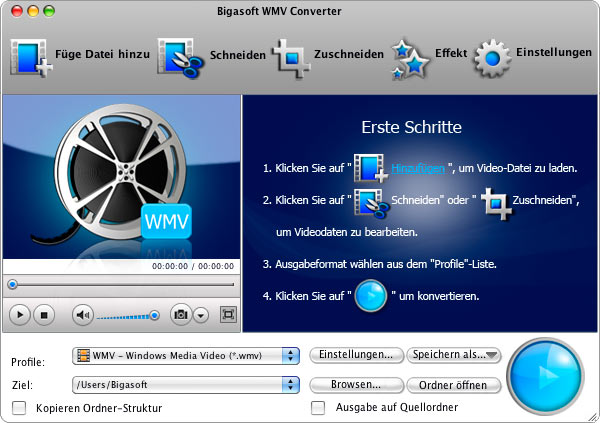
Task: Enable Ausgabe auf Quellordner checkbox
Action: point(318,408)
